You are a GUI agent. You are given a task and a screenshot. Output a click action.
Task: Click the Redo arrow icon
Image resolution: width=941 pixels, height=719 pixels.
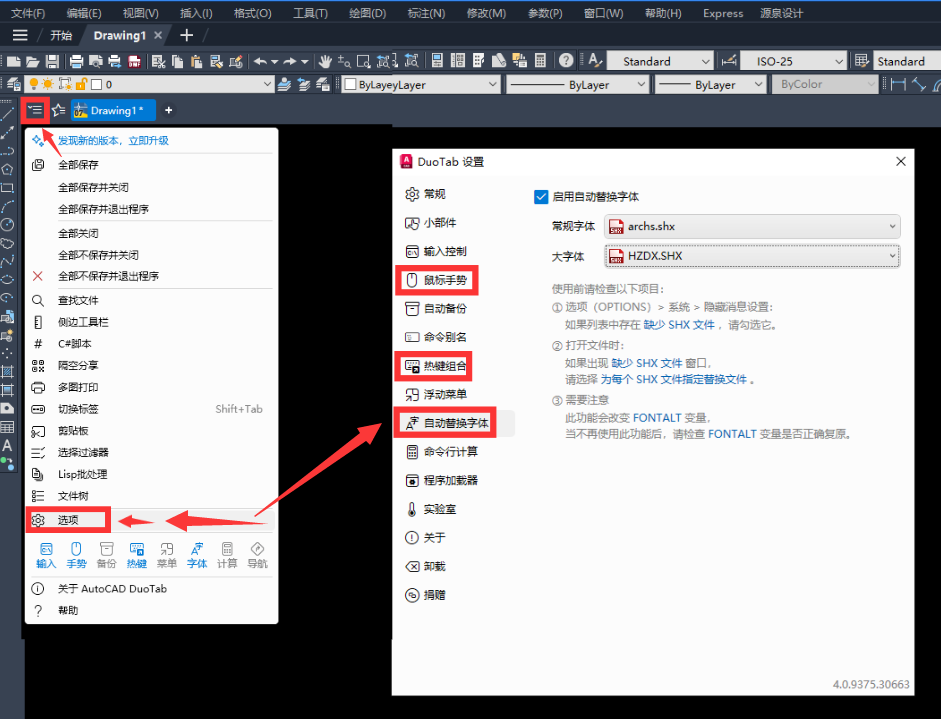[x=290, y=61]
